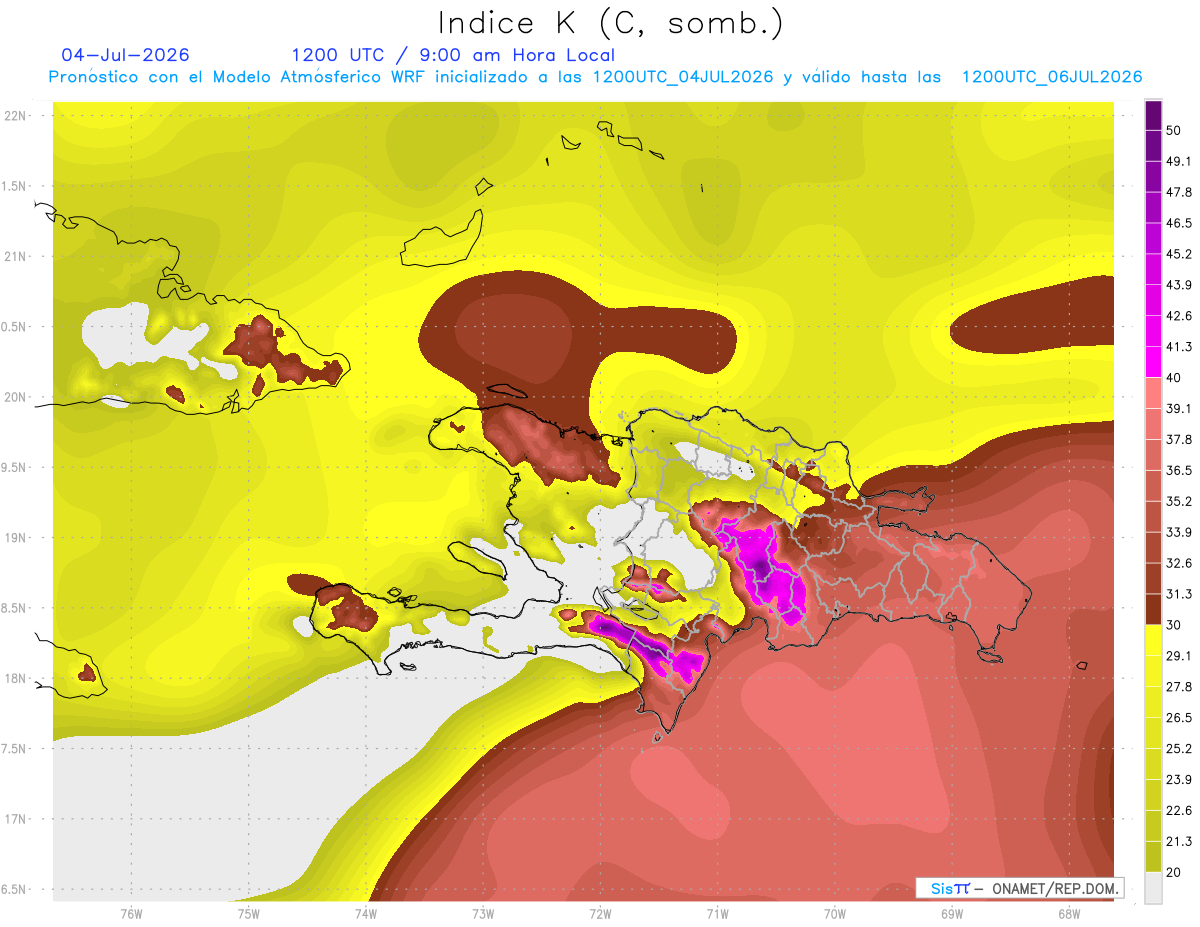Select the date text '04-Jul-2026'
Screen dimensions: 1200x927
pyautogui.click(x=125, y=55)
